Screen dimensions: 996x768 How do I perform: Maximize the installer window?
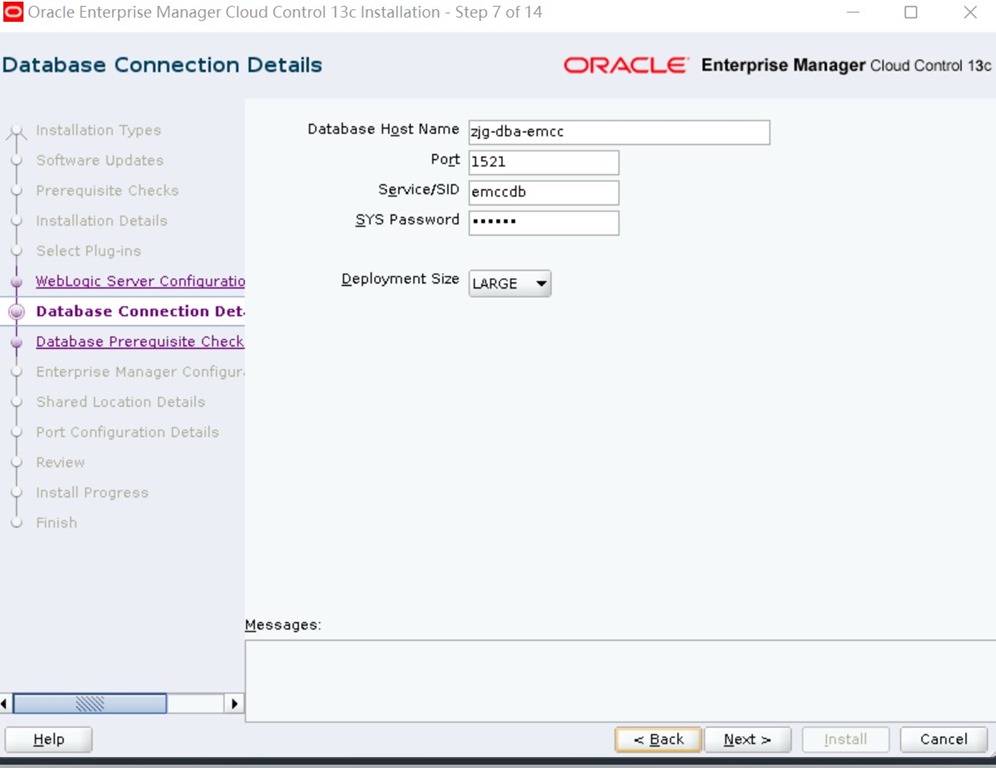[x=911, y=12]
